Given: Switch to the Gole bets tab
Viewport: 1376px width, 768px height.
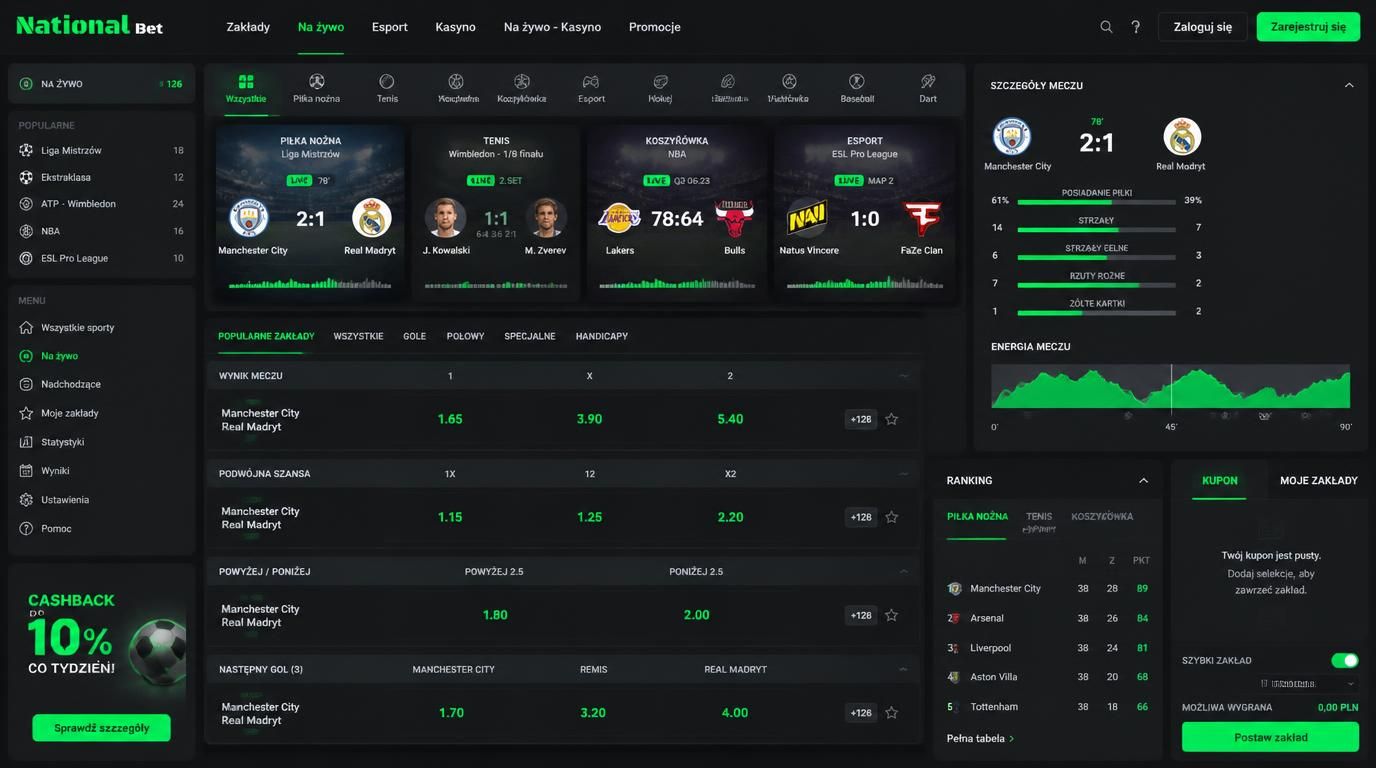Looking at the screenshot, I should [x=414, y=336].
